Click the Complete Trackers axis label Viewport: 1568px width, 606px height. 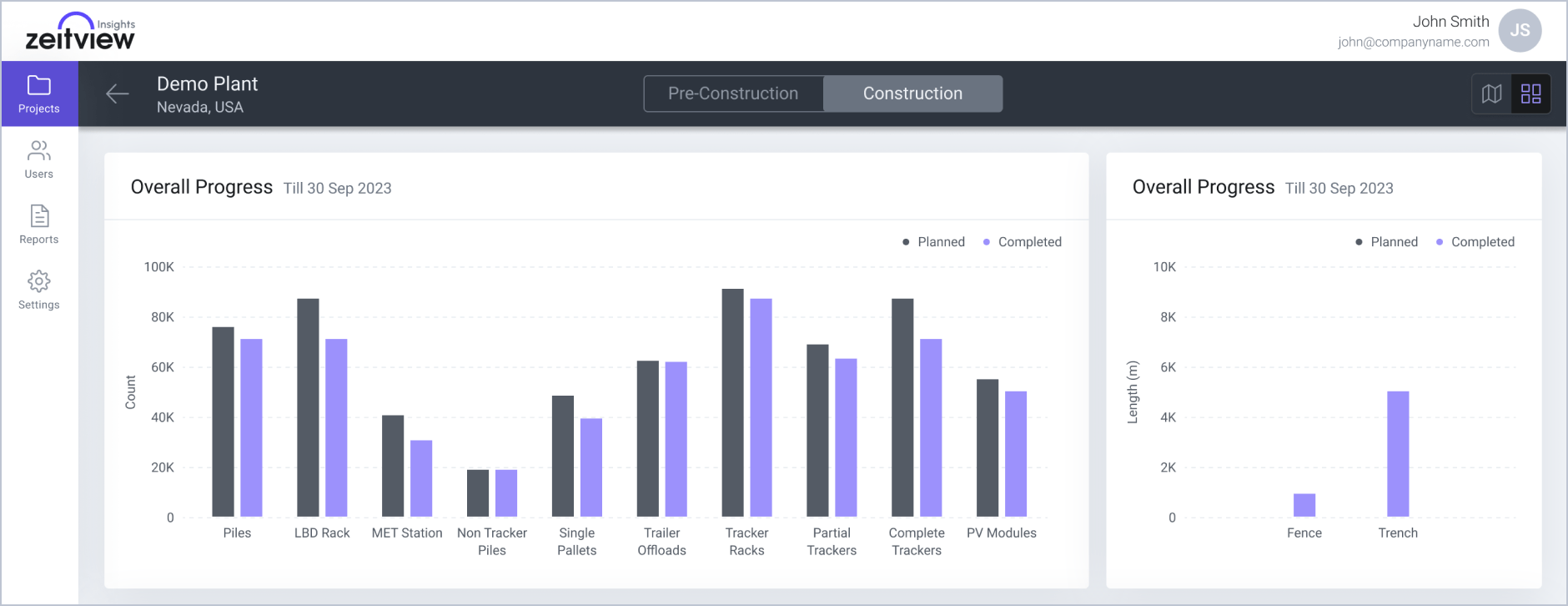[x=917, y=542]
